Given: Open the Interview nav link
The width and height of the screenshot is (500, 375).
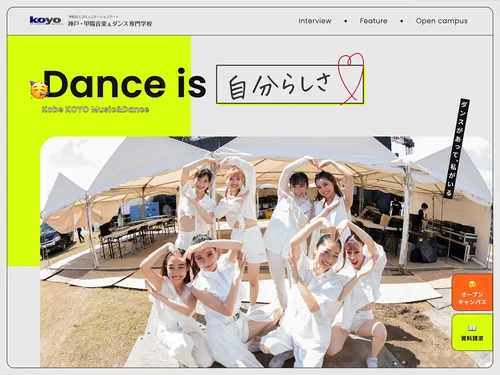Looking at the screenshot, I should click(x=315, y=21).
